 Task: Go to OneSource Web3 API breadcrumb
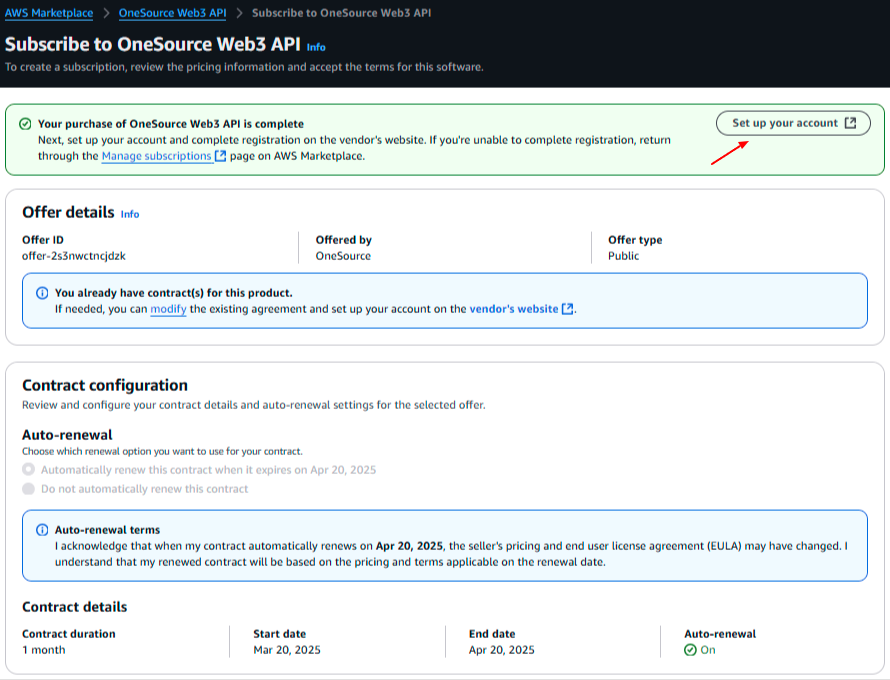tap(172, 13)
